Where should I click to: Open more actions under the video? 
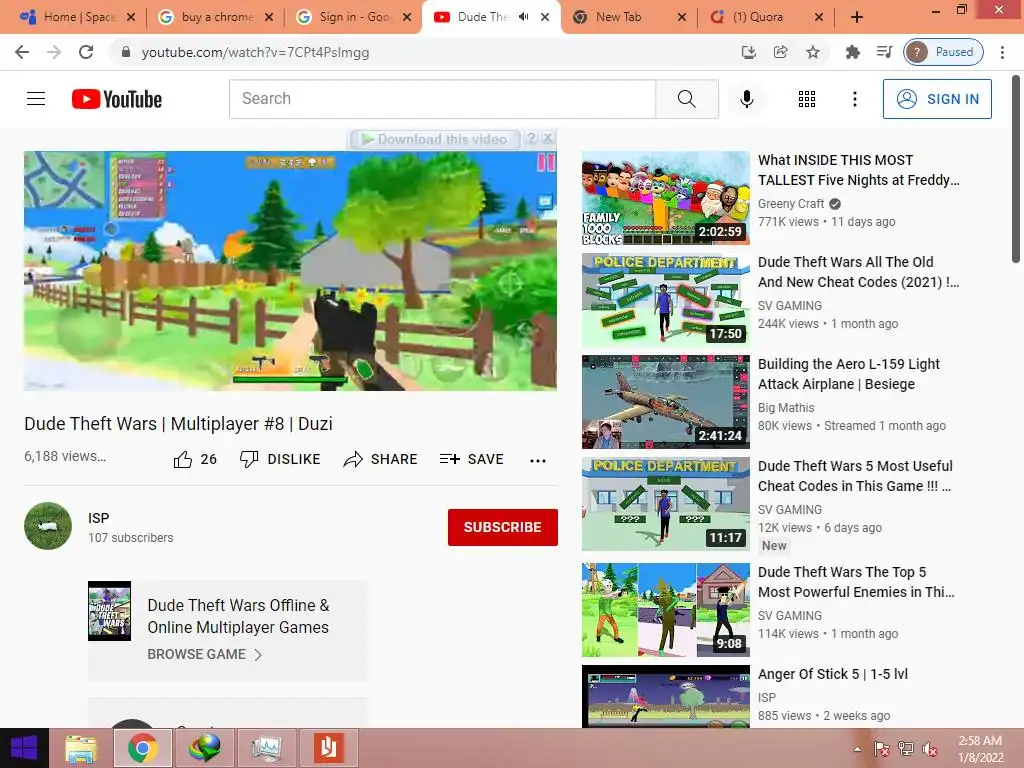click(x=537, y=460)
